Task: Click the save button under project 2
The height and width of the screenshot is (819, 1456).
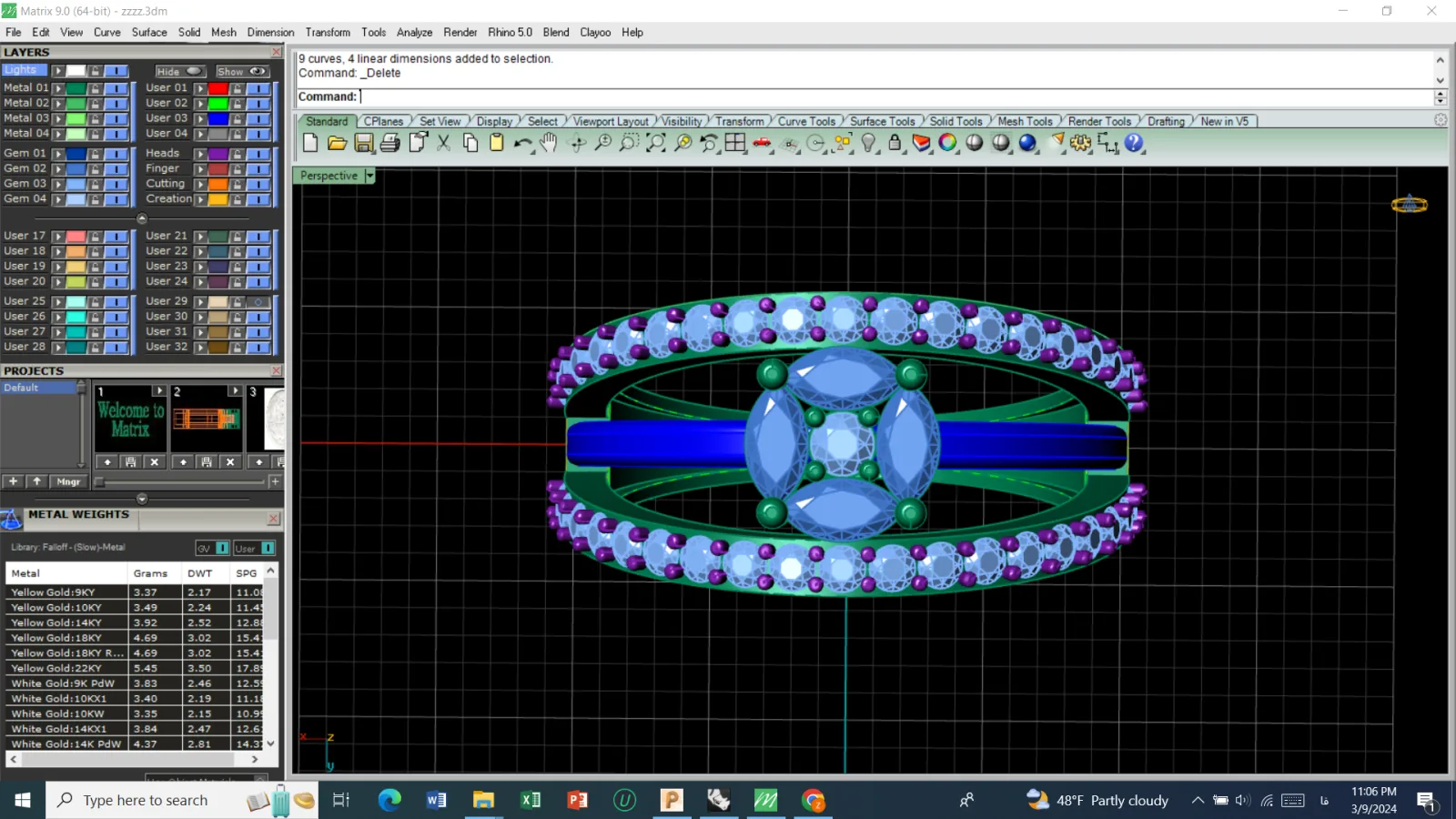Action: click(x=207, y=462)
